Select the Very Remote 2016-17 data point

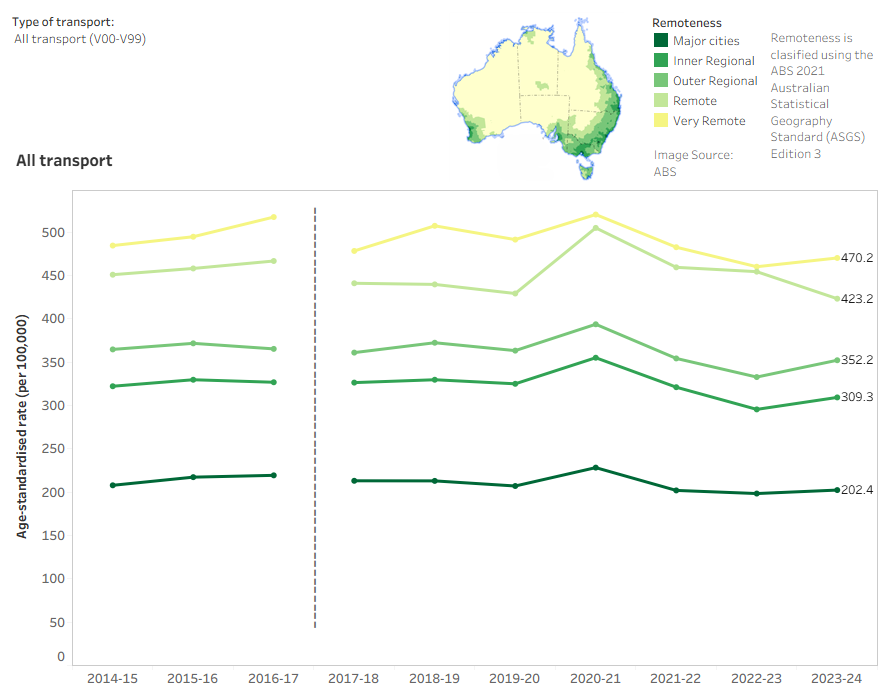[274, 217]
